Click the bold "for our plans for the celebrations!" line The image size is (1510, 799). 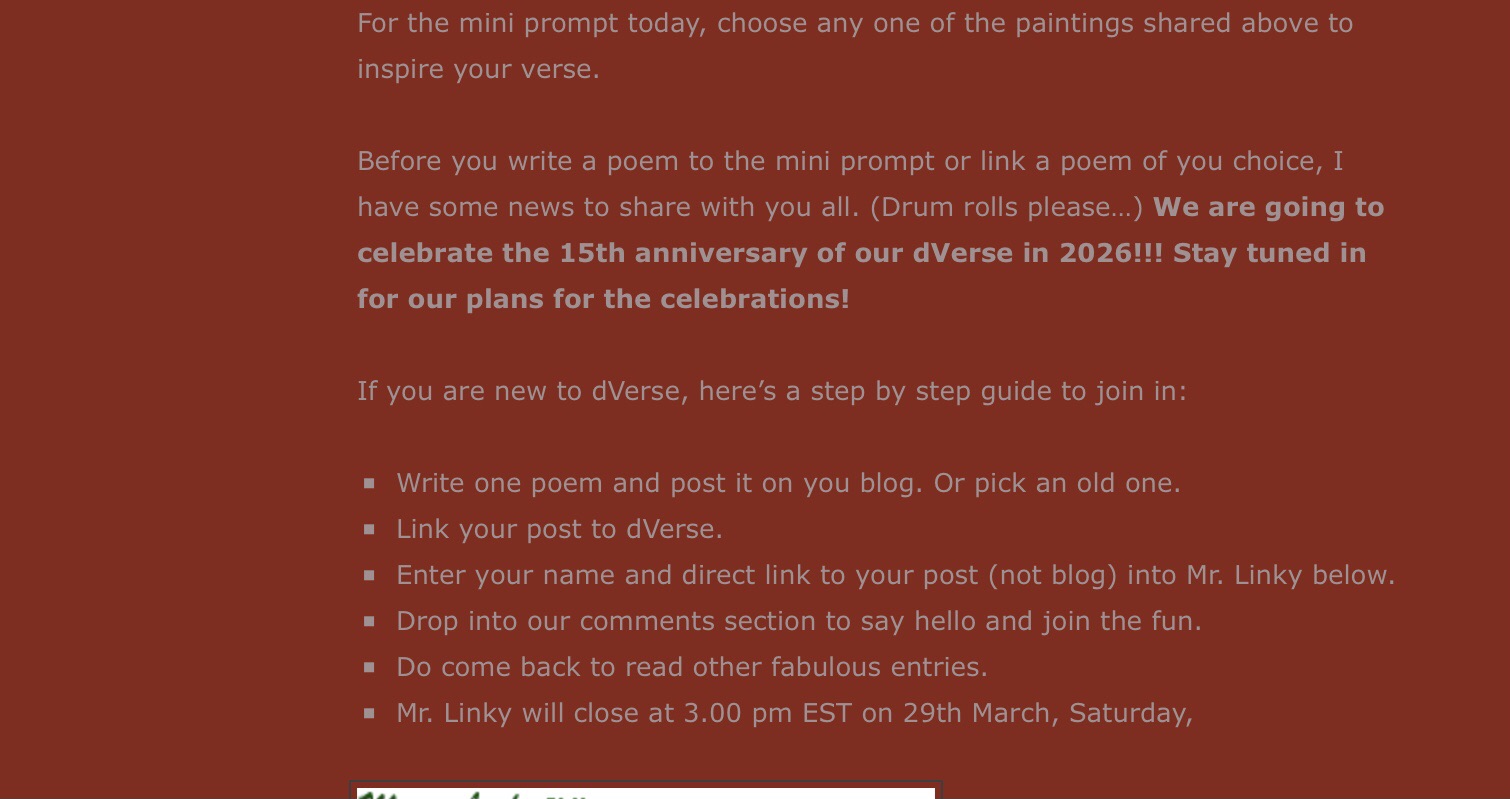coord(603,299)
